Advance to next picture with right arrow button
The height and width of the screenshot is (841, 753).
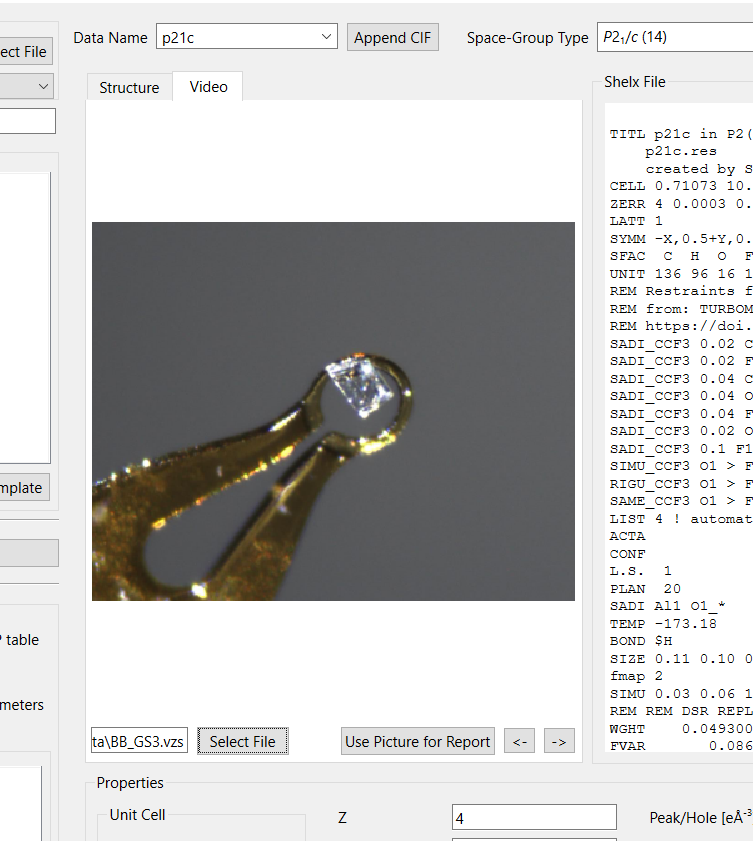560,741
